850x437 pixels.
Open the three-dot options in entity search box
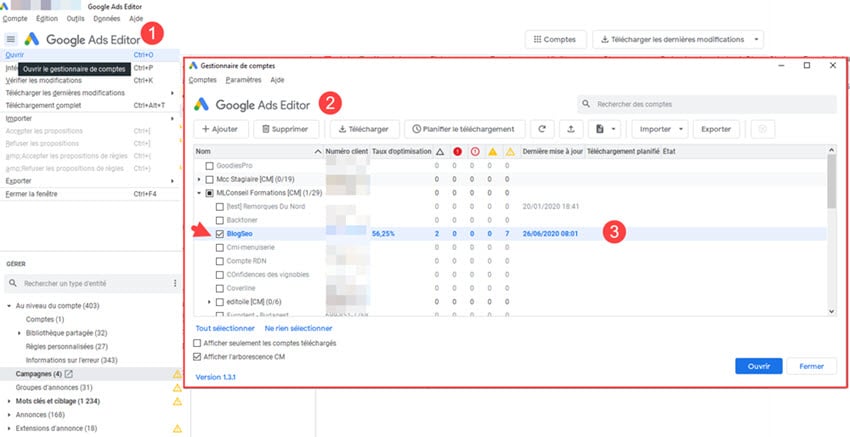(175, 284)
